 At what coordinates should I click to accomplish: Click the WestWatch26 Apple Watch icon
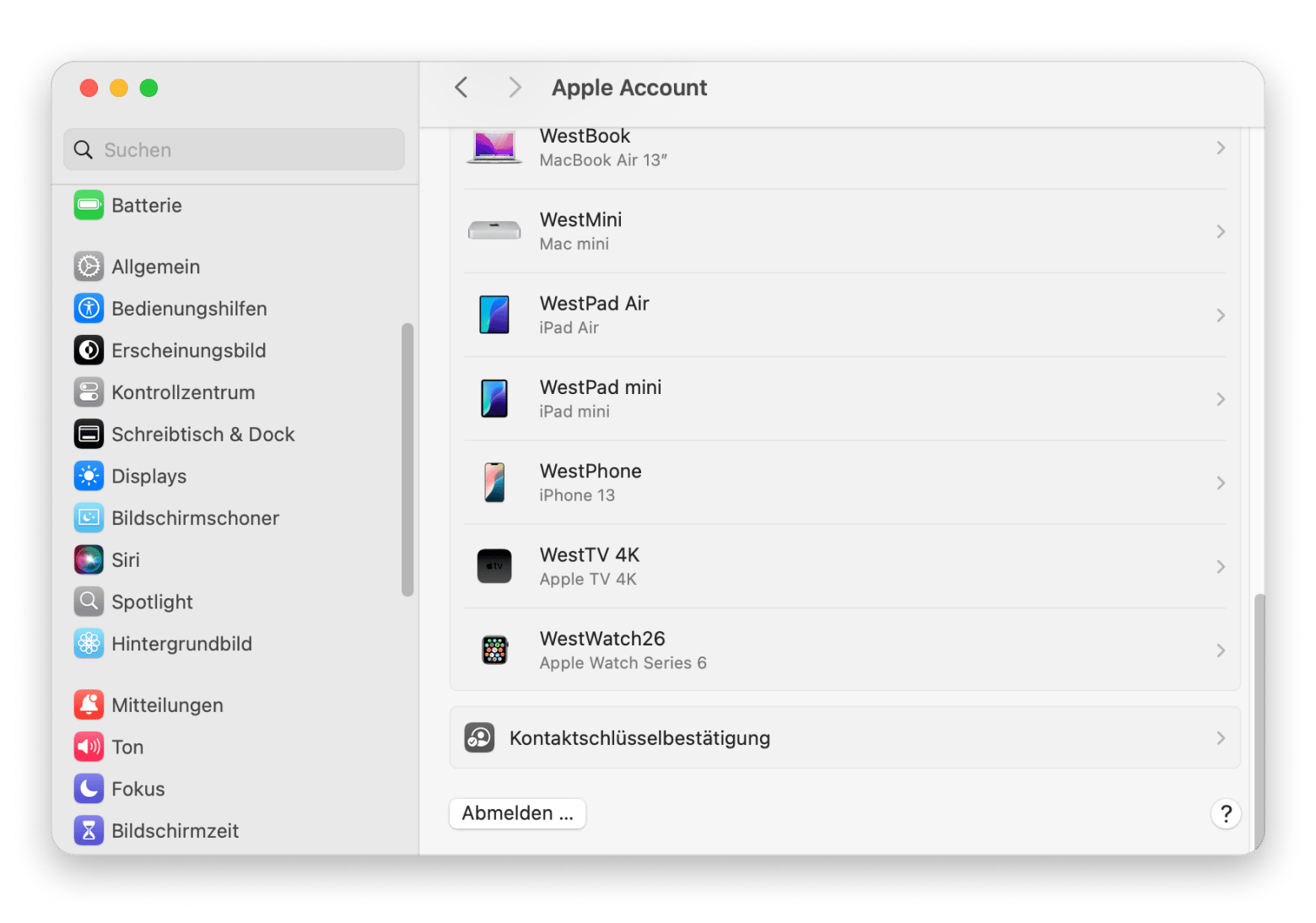click(x=494, y=650)
